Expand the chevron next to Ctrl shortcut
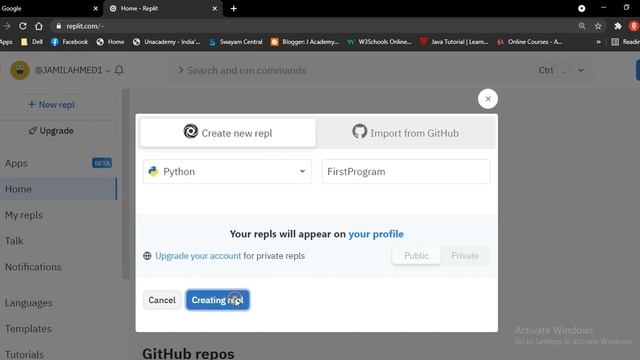The image size is (640, 360). click(x=580, y=70)
